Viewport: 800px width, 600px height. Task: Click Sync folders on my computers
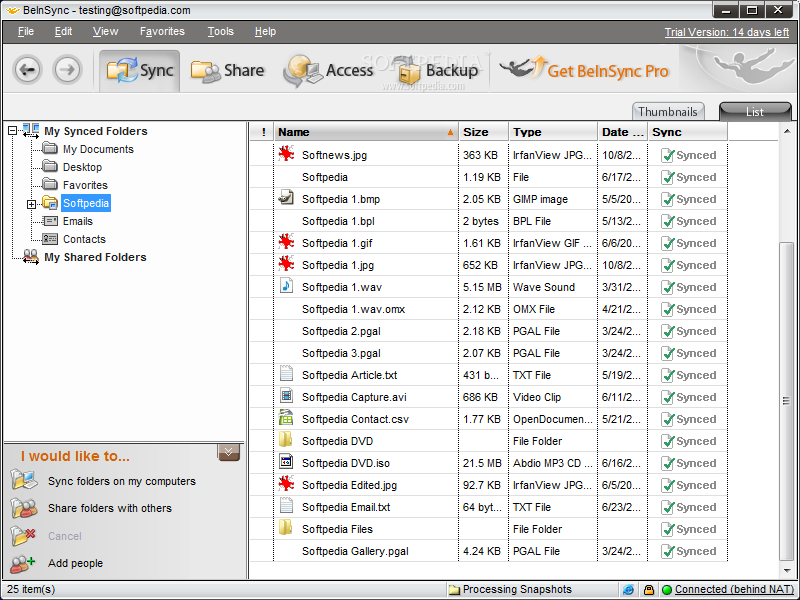click(121, 481)
